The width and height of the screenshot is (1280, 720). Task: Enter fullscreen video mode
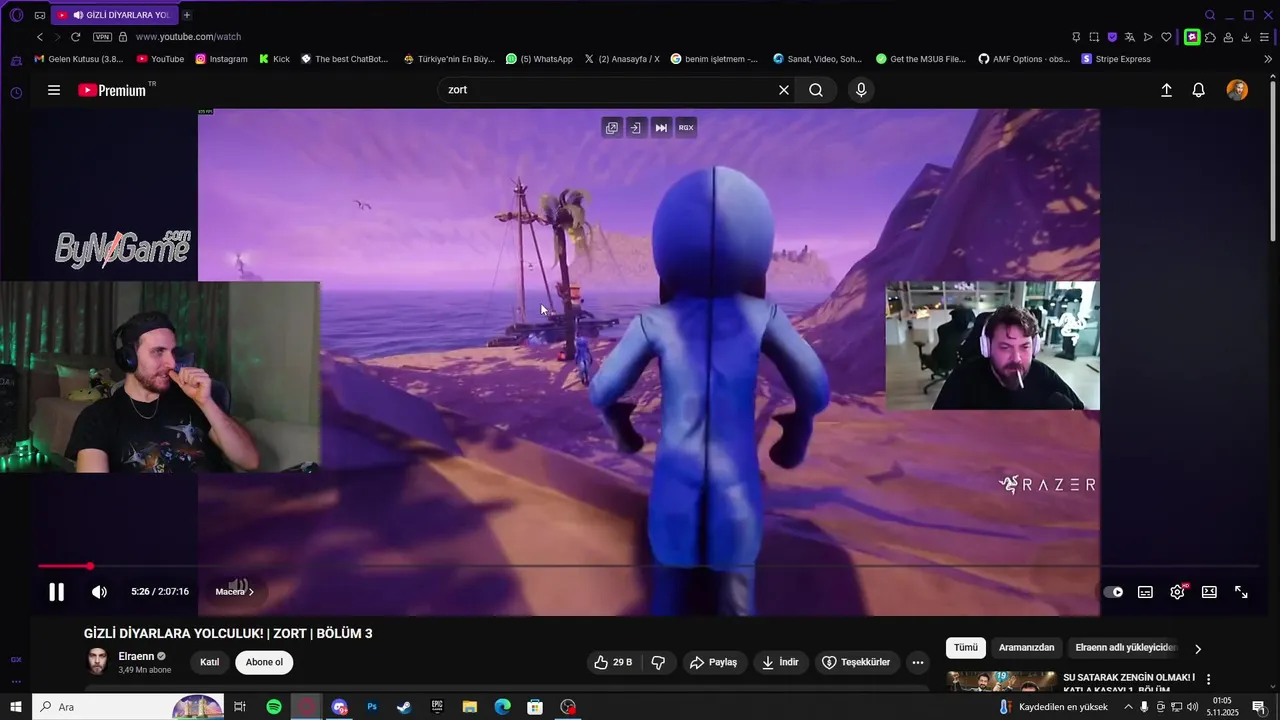pos(1241,592)
